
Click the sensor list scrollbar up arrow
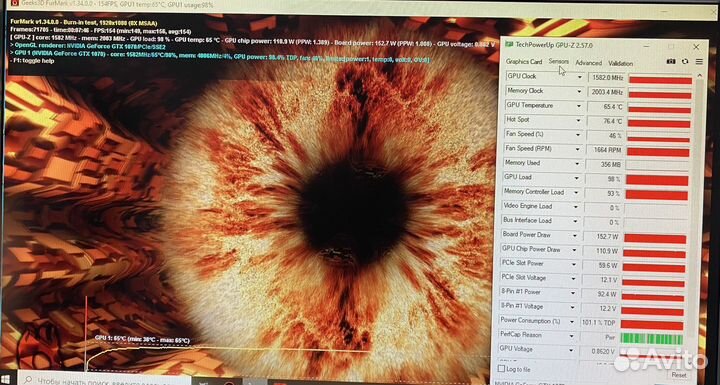tap(700, 75)
